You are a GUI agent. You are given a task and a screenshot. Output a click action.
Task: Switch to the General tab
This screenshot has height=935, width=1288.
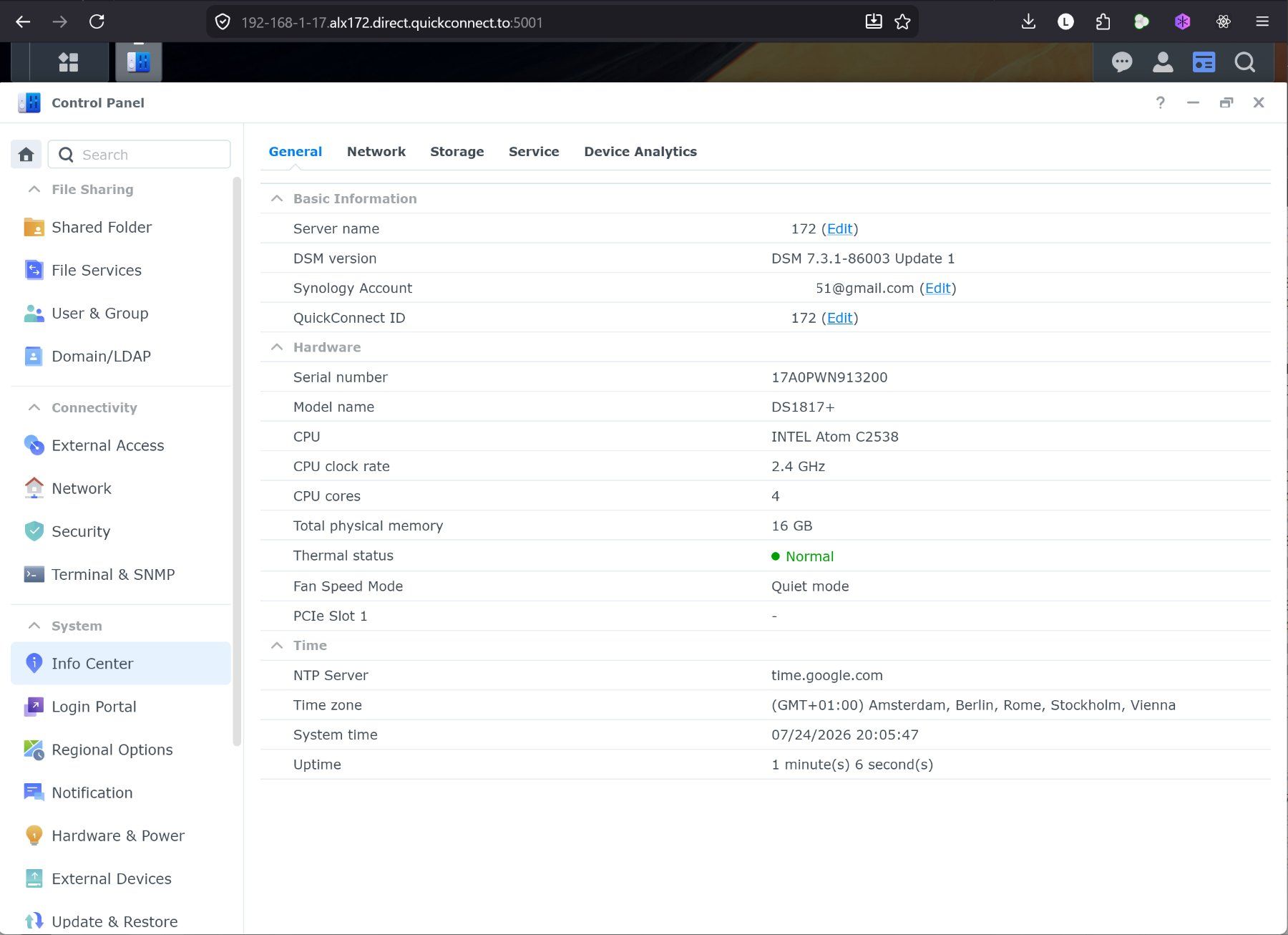[296, 152]
